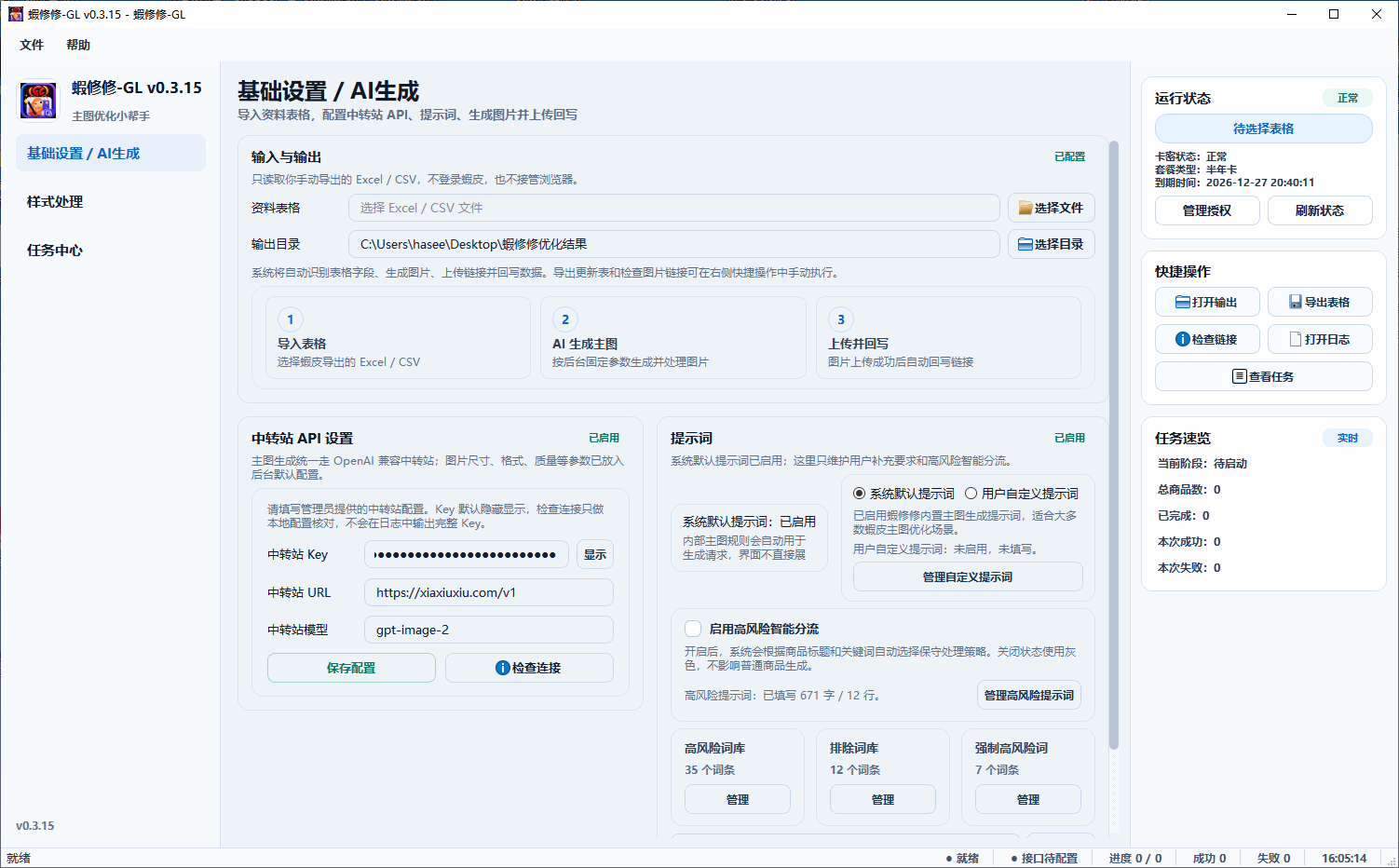Image resolution: width=1399 pixels, height=868 pixels.
Task: Open the 帮助 menu
Action: coord(78,45)
